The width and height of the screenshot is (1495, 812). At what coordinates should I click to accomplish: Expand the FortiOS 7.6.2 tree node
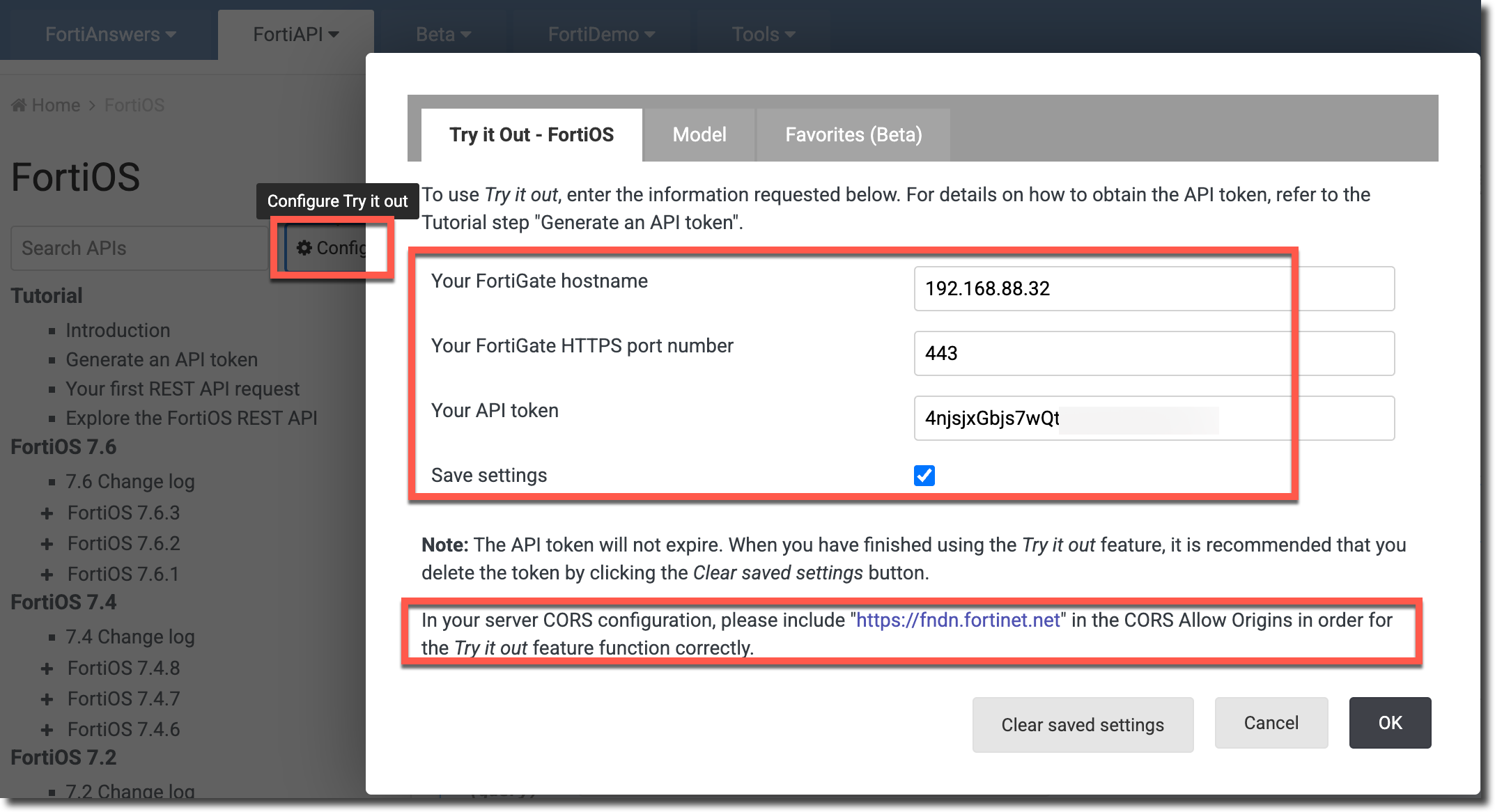[x=47, y=544]
